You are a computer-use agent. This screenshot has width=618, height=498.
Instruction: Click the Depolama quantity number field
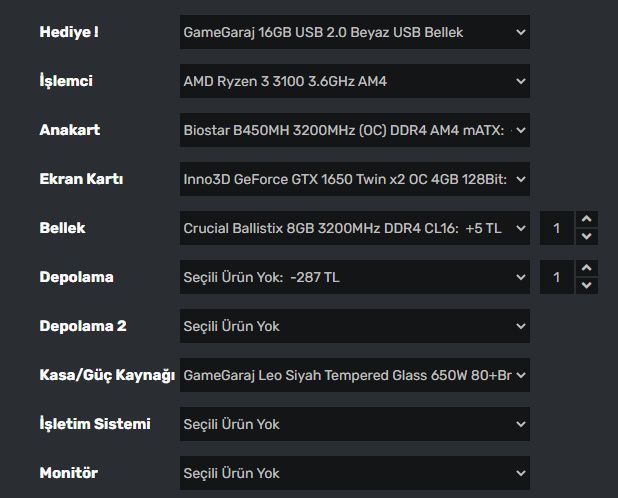pyautogui.click(x=557, y=277)
